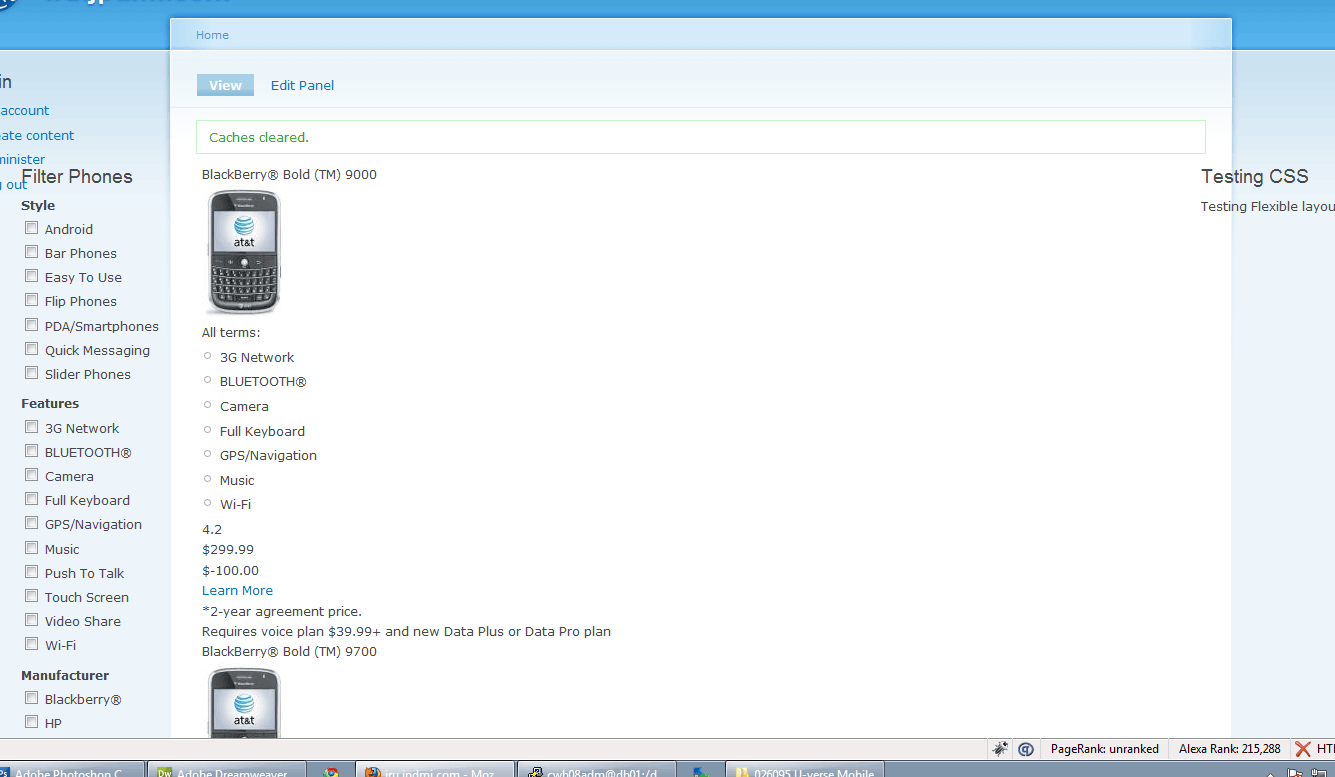This screenshot has width=1335, height=777.
Task: Open the administer link in the sidebar
Action: point(22,159)
